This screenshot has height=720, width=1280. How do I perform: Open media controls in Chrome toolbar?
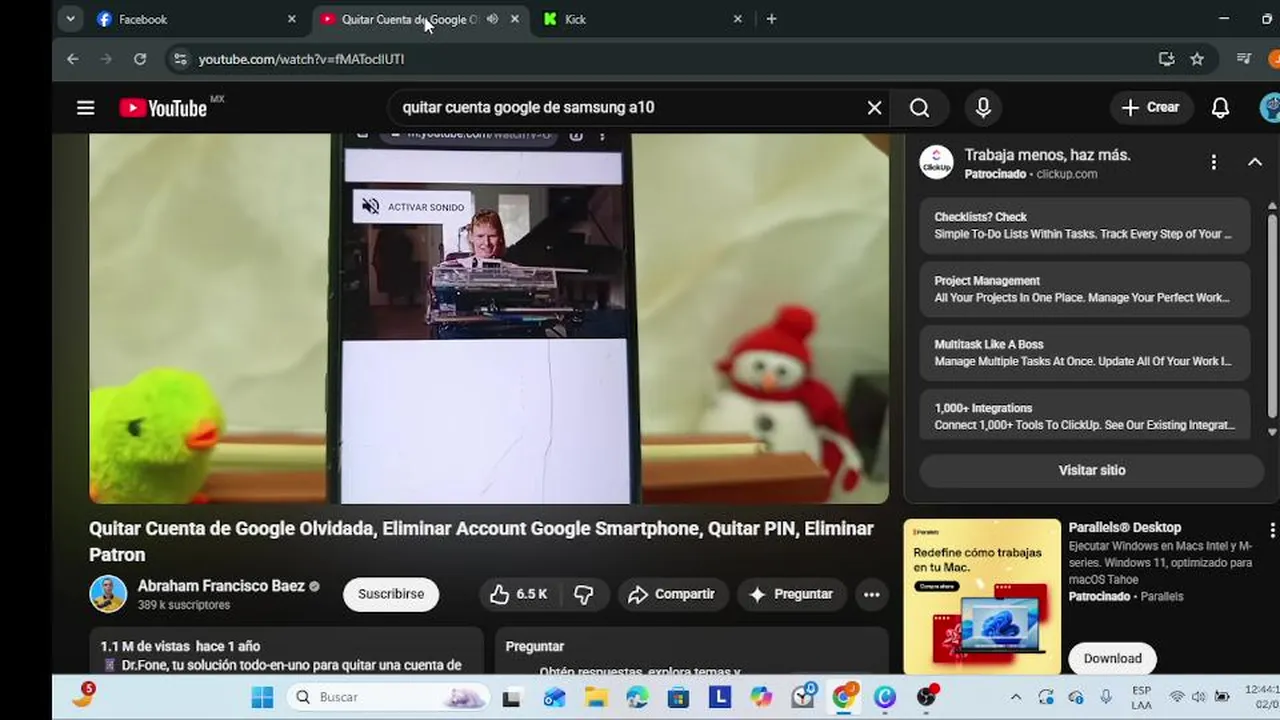pyautogui.click(x=1244, y=59)
